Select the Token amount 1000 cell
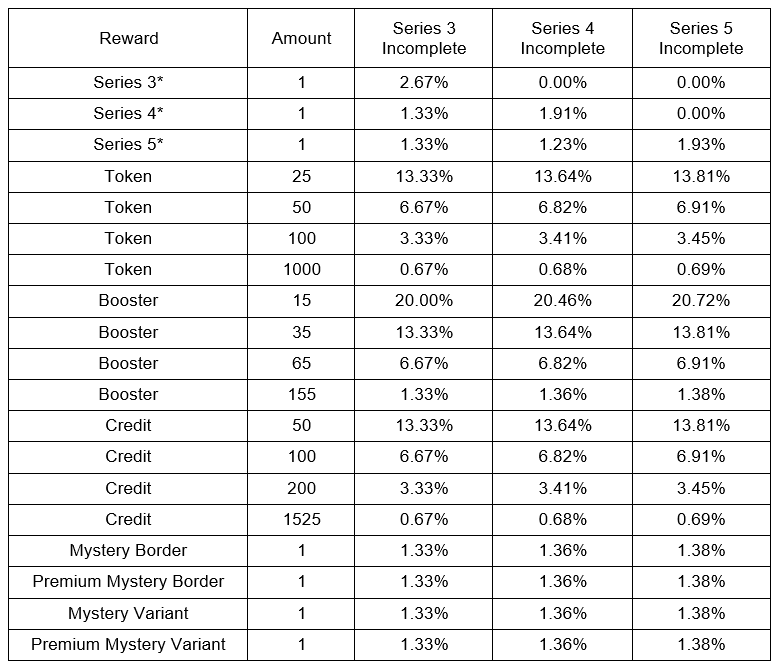 [301, 269]
